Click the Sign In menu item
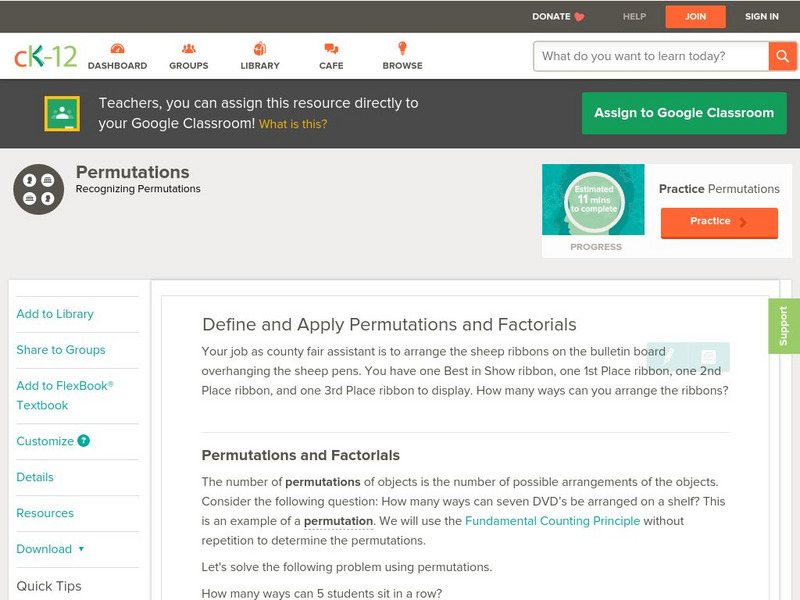 762,16
